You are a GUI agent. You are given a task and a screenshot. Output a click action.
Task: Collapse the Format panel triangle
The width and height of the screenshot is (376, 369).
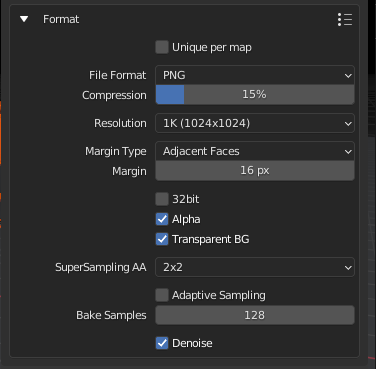pyautogui.click(x=24, y=19)
